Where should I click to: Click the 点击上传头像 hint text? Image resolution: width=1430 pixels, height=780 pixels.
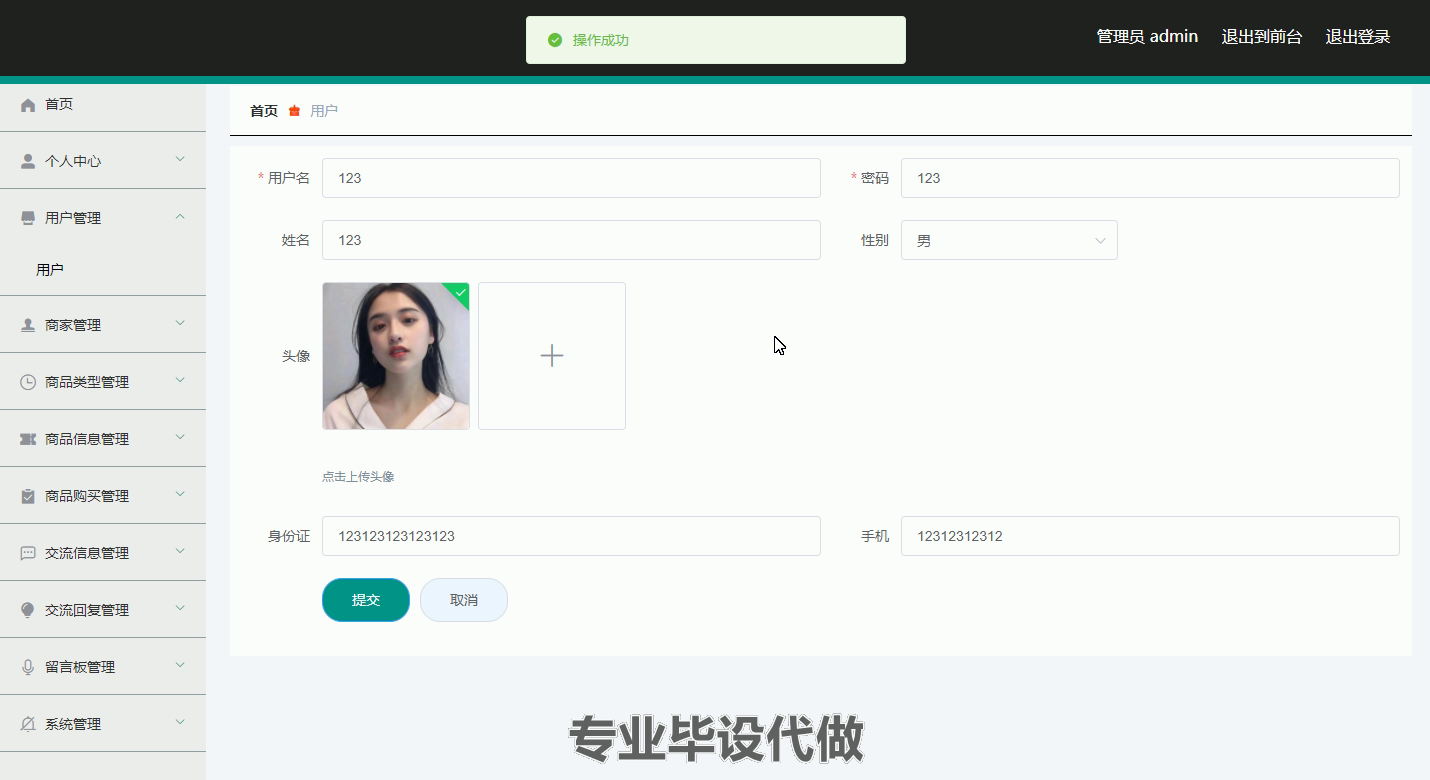pos(358,477)
